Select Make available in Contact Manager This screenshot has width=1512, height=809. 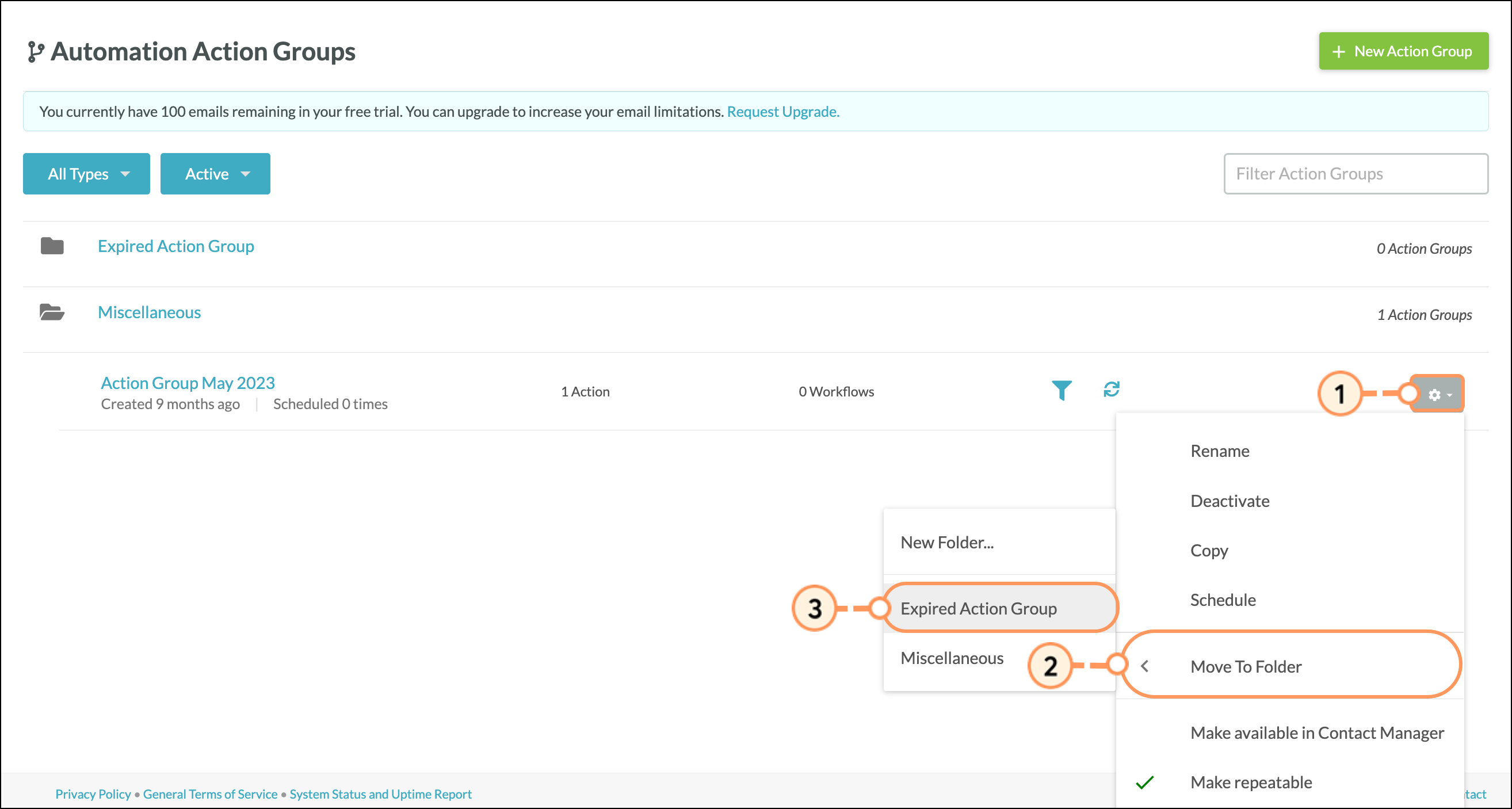1290,732
